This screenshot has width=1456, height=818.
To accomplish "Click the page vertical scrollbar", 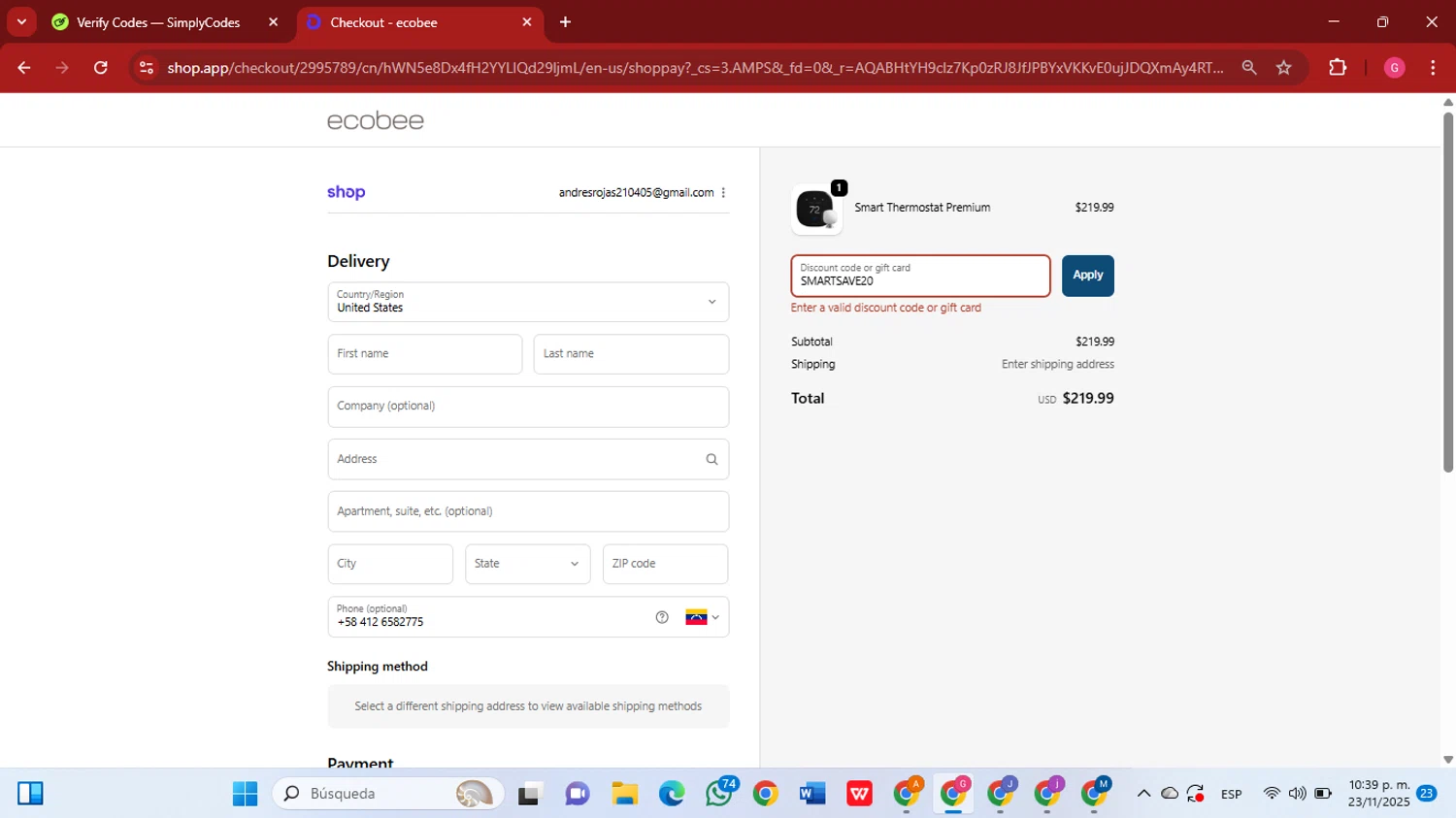I will coord(1447,291).
